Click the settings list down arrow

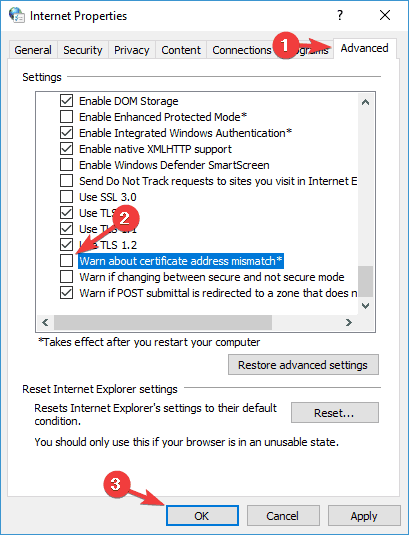[365, 305]
